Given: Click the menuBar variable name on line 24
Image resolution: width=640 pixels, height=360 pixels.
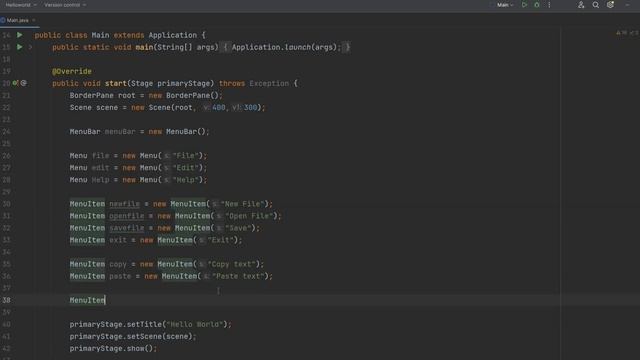Looking at the screenshot, I should coord(120,131).
